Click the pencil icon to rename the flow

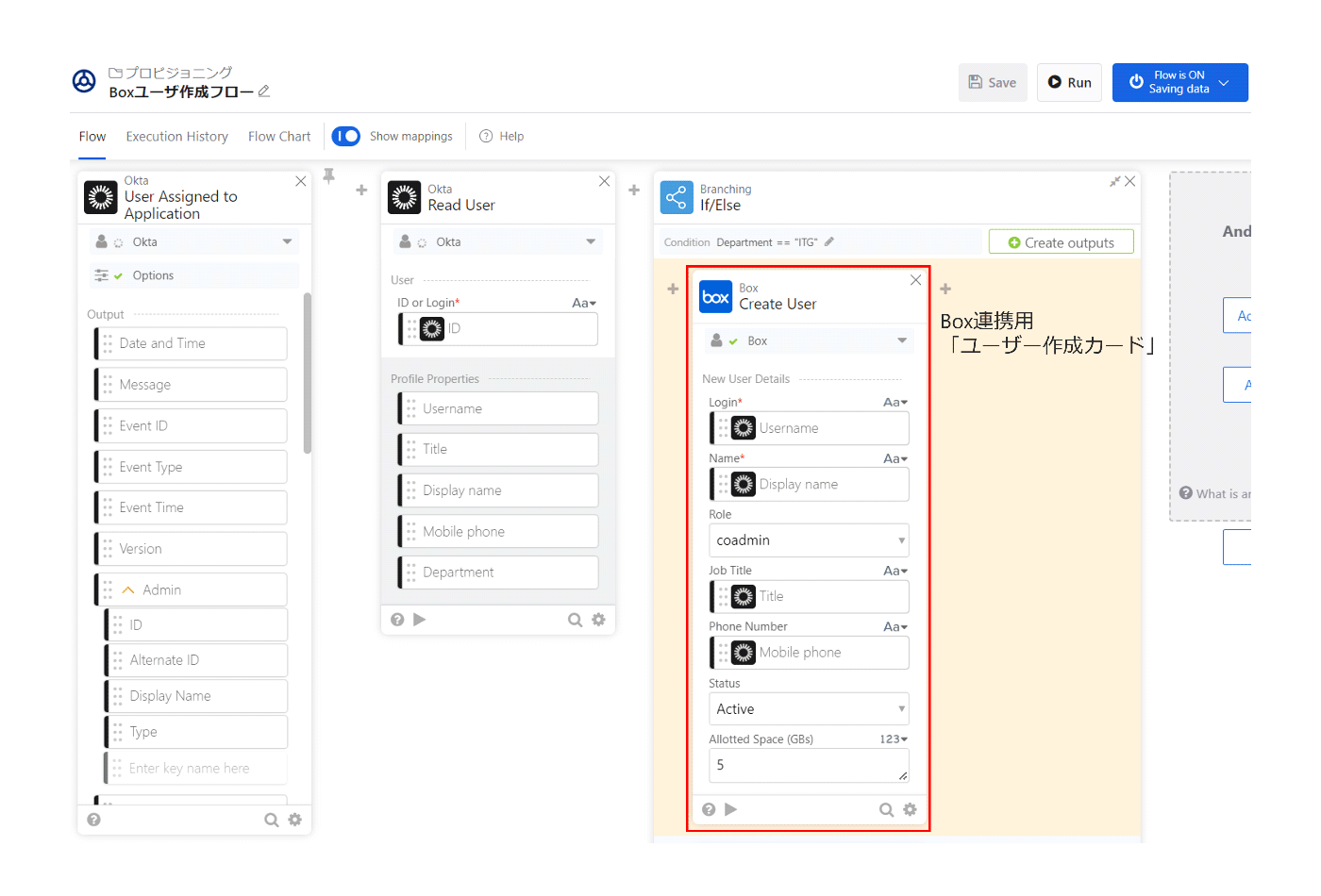(264, 91)
